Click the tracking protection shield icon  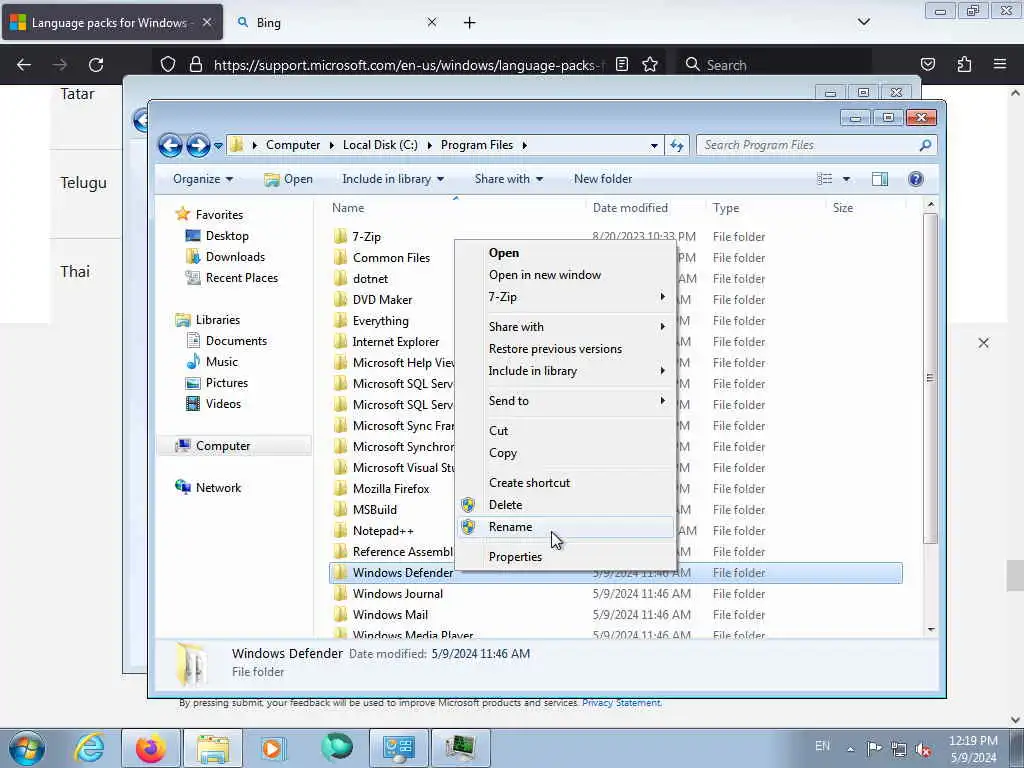(168, 65)
